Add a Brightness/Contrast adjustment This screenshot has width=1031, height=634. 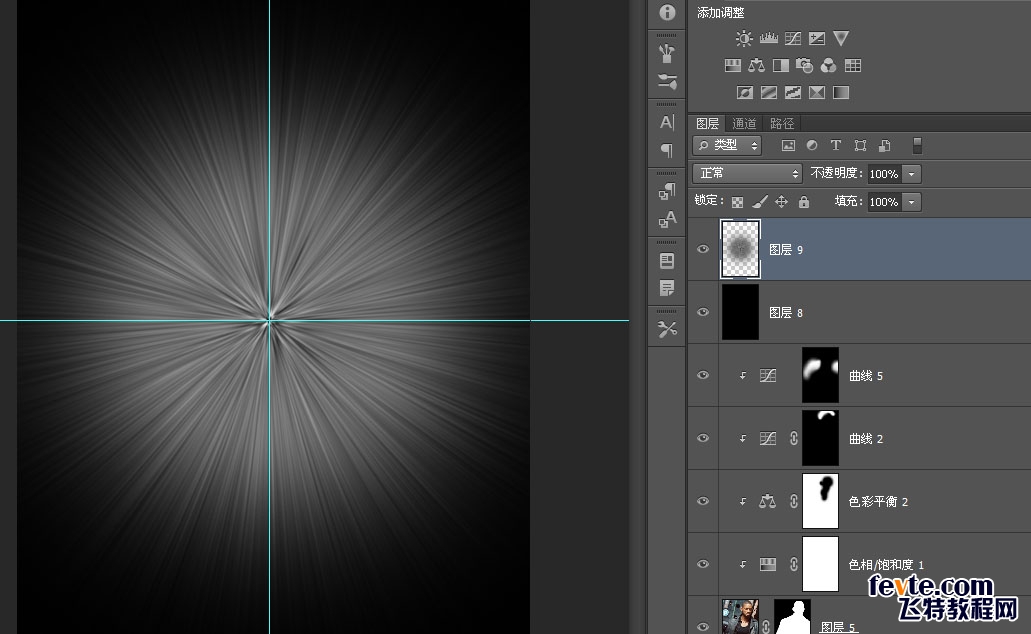744,39
